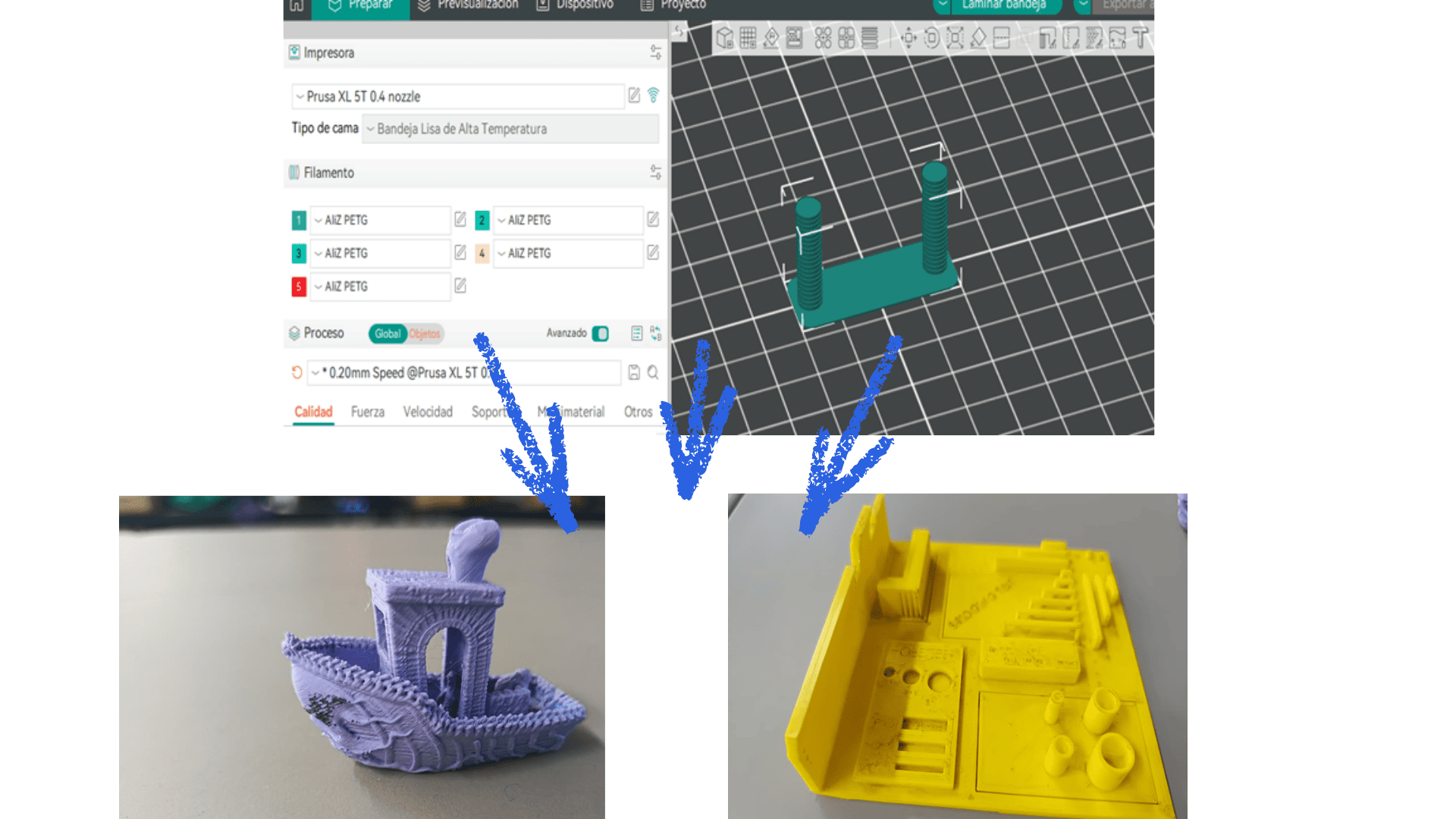Screen dimensions: 1456x819
Task: Select the Rotate tool
Action: point(932,38)
